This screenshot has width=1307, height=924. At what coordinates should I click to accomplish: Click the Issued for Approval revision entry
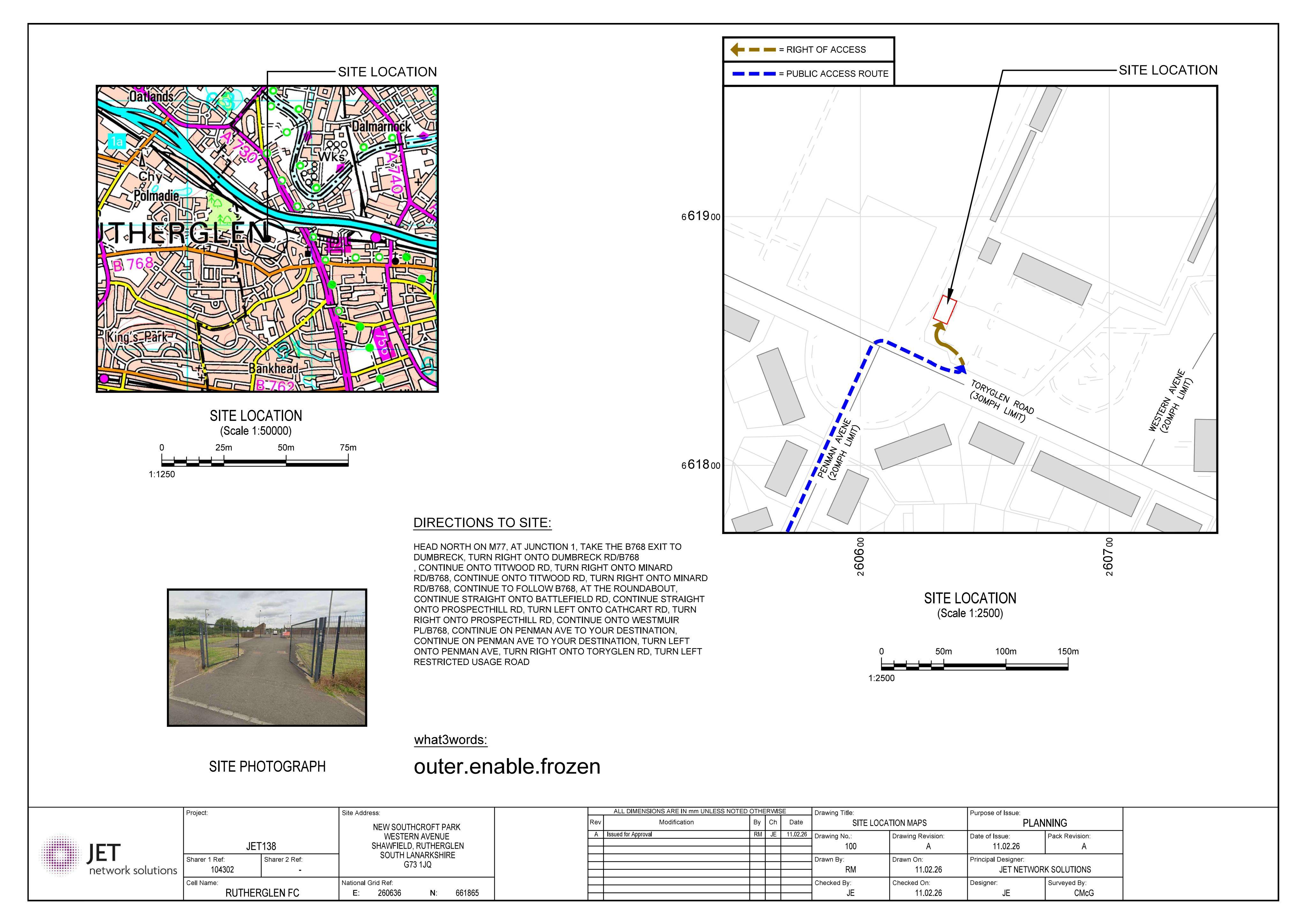coord(629,835)
